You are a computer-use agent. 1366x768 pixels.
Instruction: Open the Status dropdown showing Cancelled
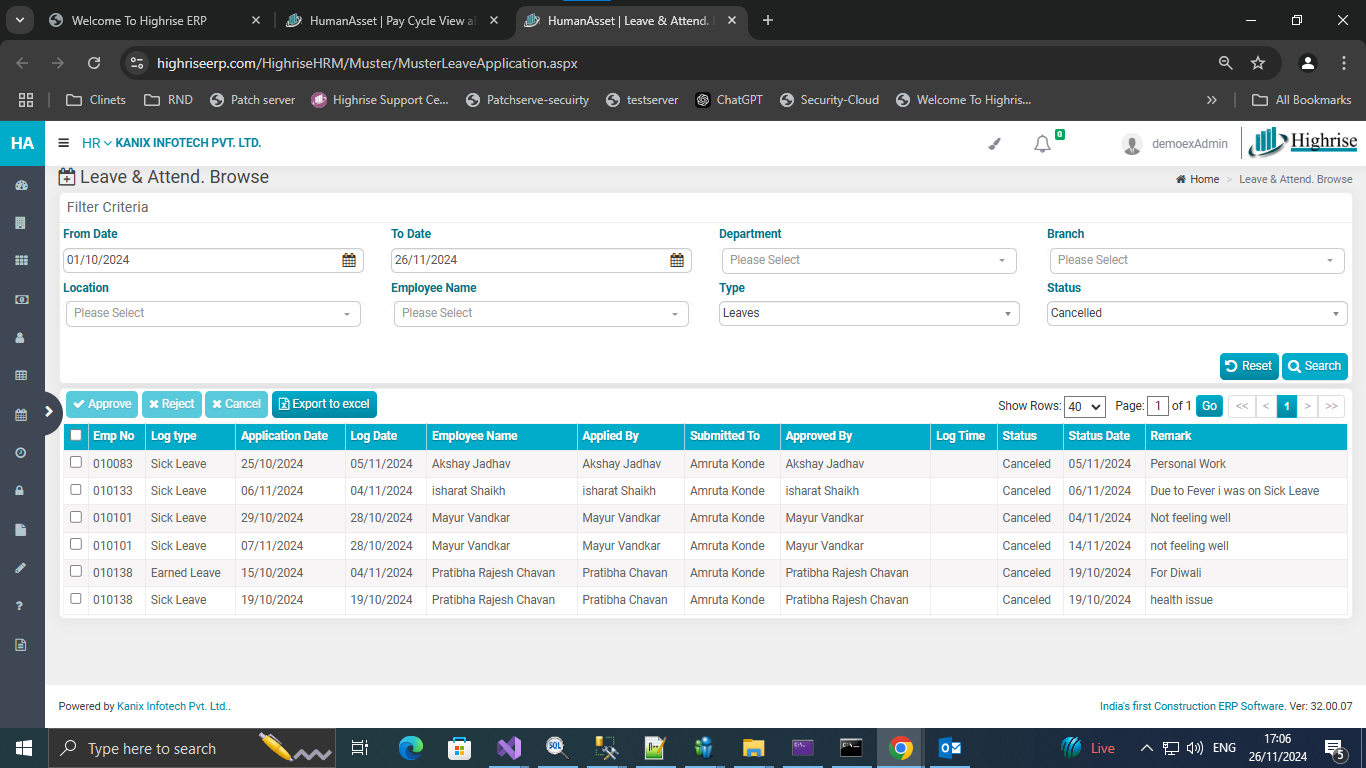(x=1197, y=313)
